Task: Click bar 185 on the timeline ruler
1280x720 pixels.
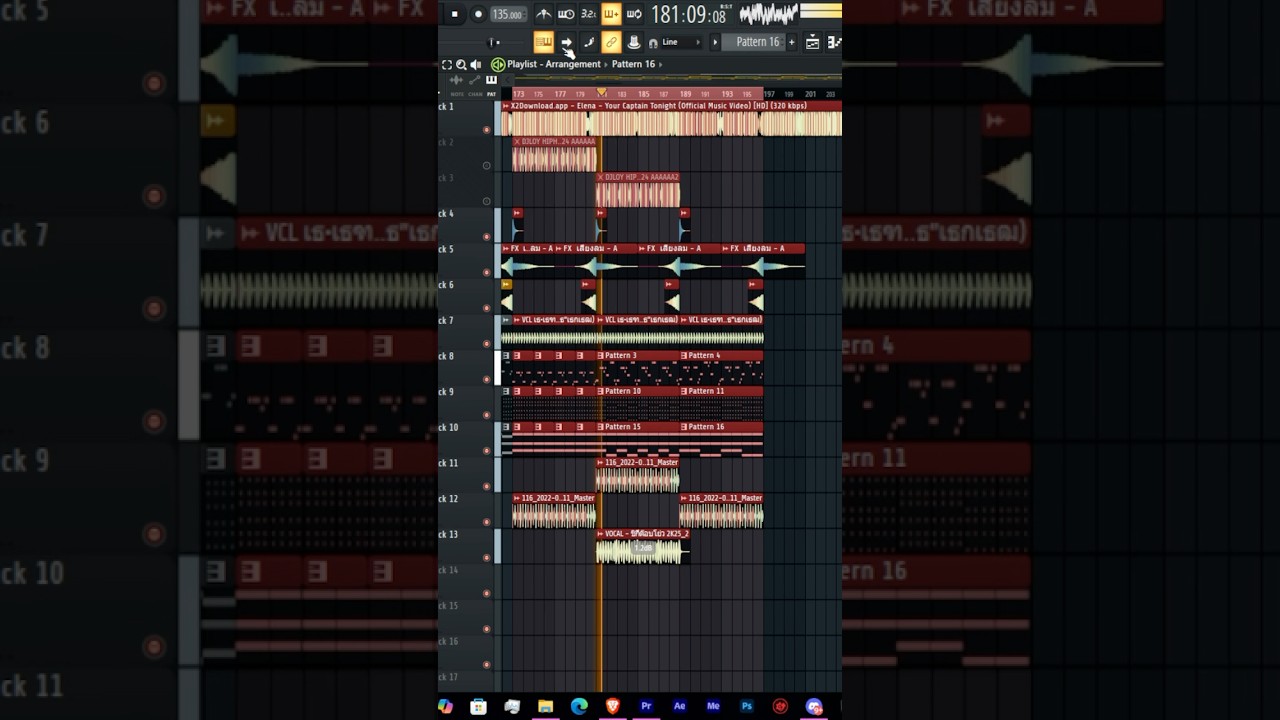Action: 643,94
